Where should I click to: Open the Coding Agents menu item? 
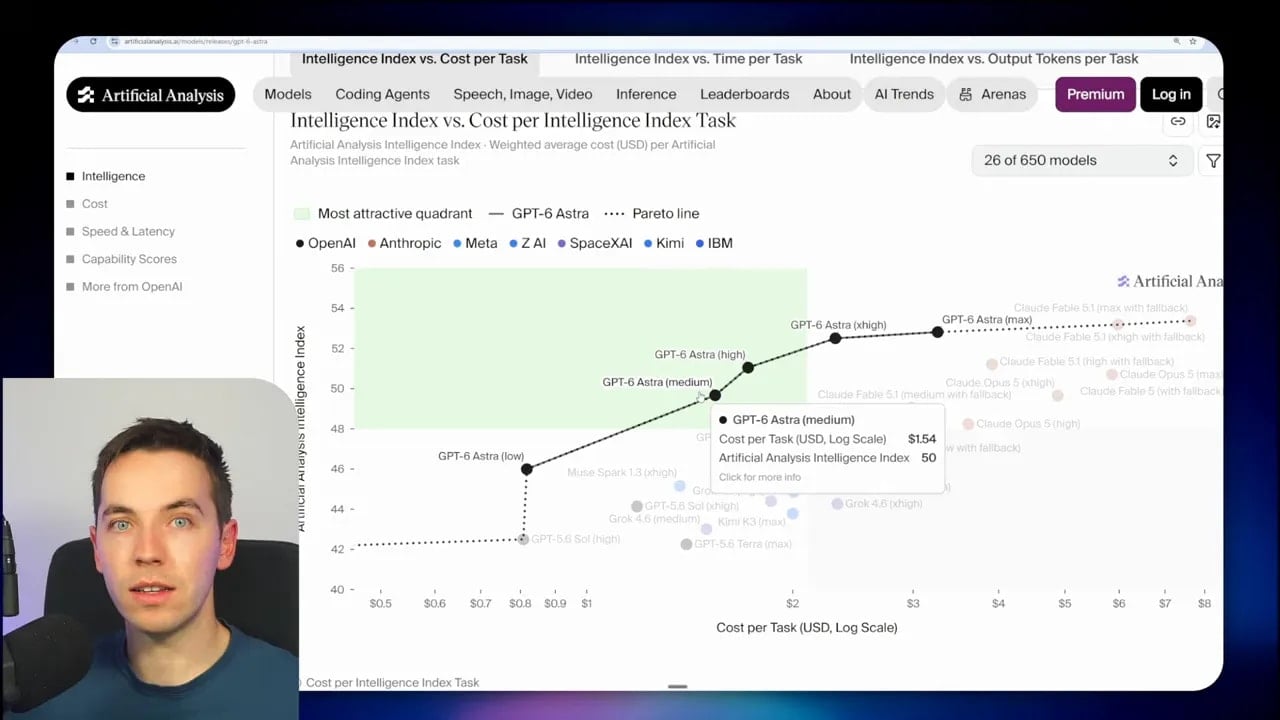382,94
